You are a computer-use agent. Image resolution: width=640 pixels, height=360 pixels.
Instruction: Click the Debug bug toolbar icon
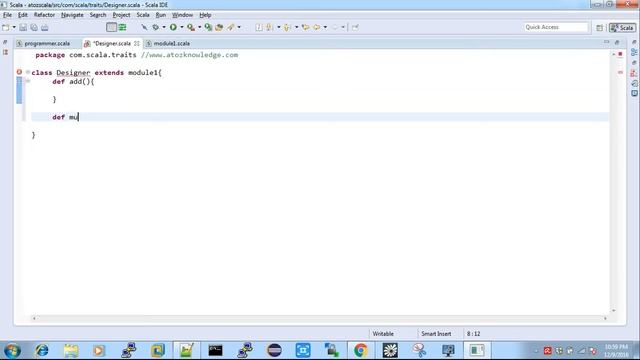(x=156, y=27)
